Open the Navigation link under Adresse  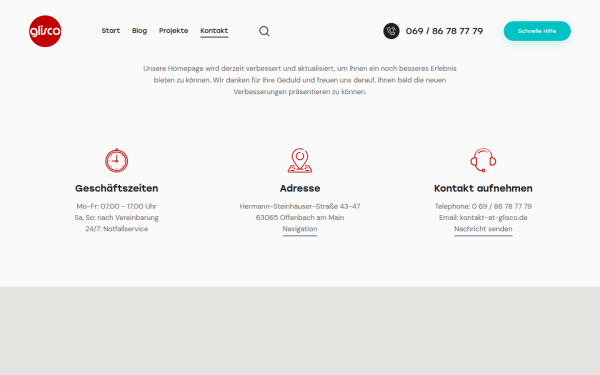(300, 229)
